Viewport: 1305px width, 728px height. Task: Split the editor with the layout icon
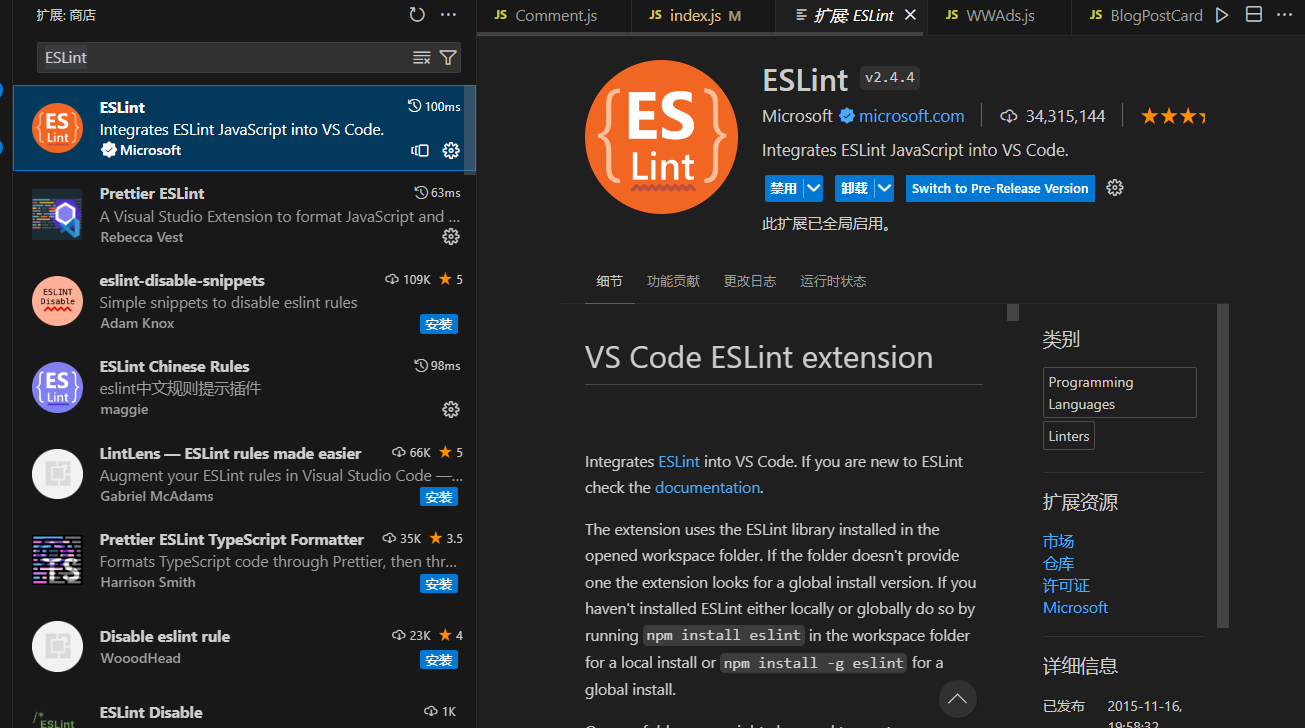tap(1254, 15)
